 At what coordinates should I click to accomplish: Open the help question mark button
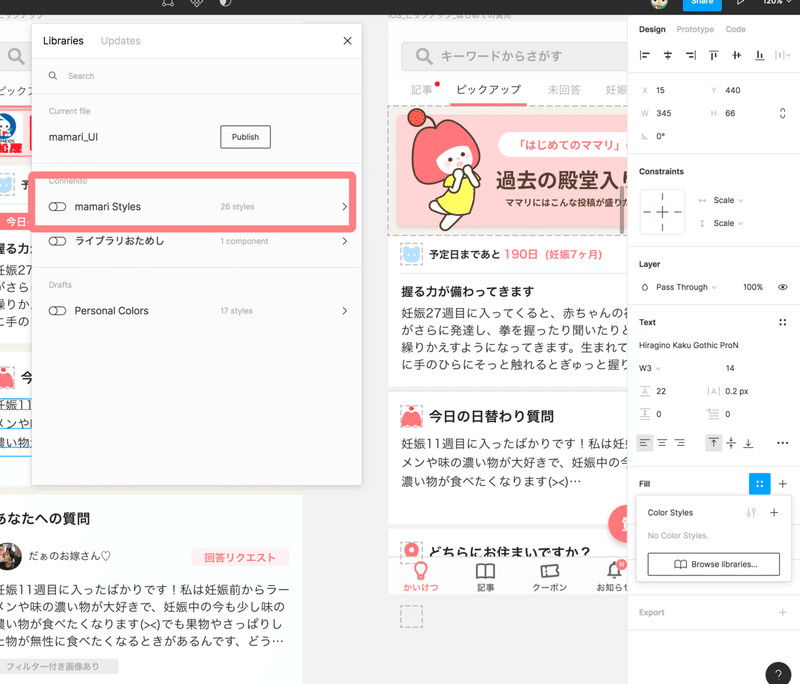[x=779, y=673]
